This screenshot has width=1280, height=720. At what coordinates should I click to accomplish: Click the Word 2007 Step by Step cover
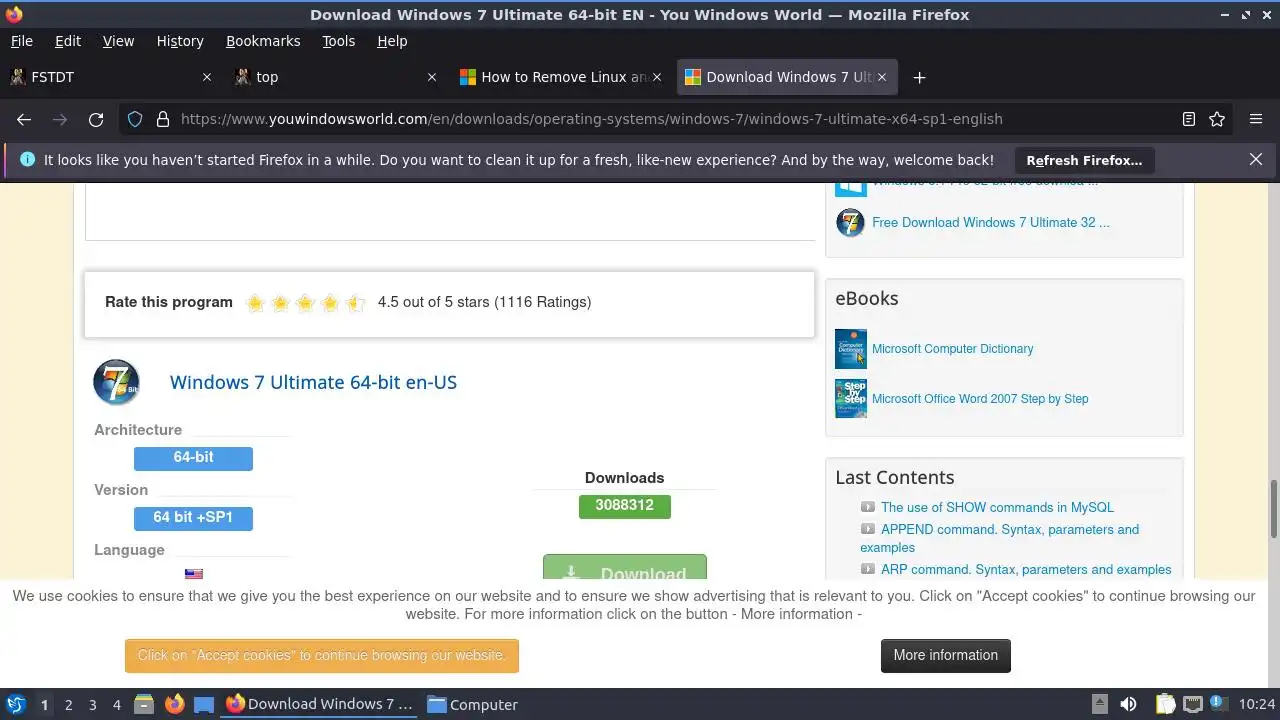coord(851,399)
